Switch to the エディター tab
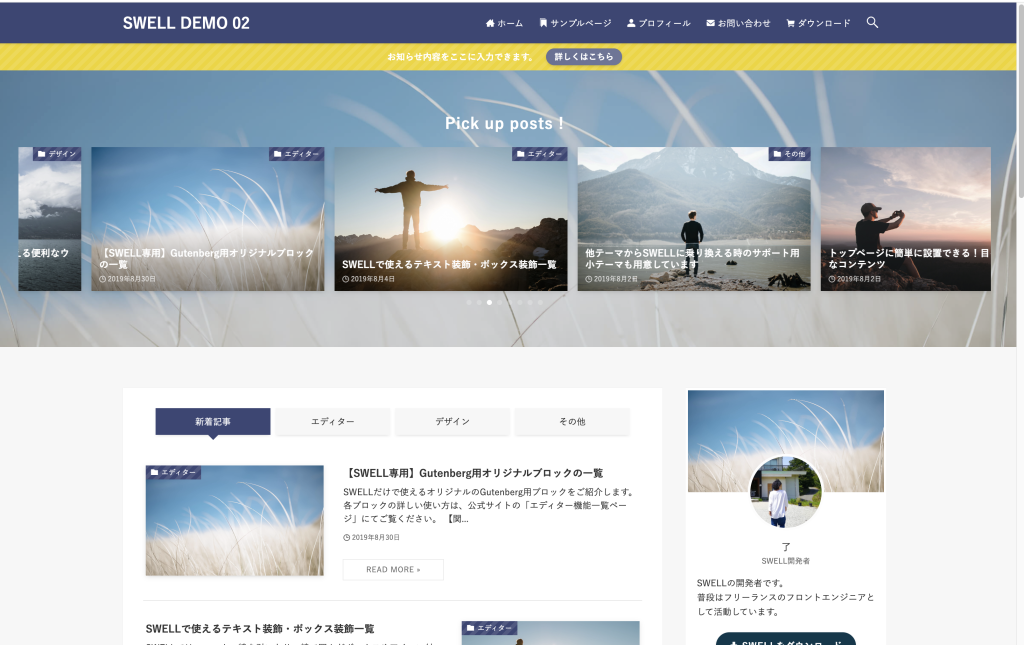This screenshot has height=645, width=1024. [x=332, y=421]
